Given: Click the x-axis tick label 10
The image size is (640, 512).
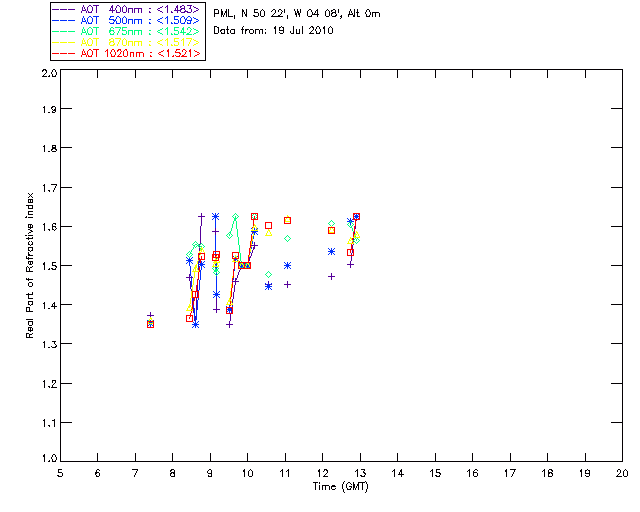Looking at the screenshot, I should pyautogui.click(x=247, y=474).
